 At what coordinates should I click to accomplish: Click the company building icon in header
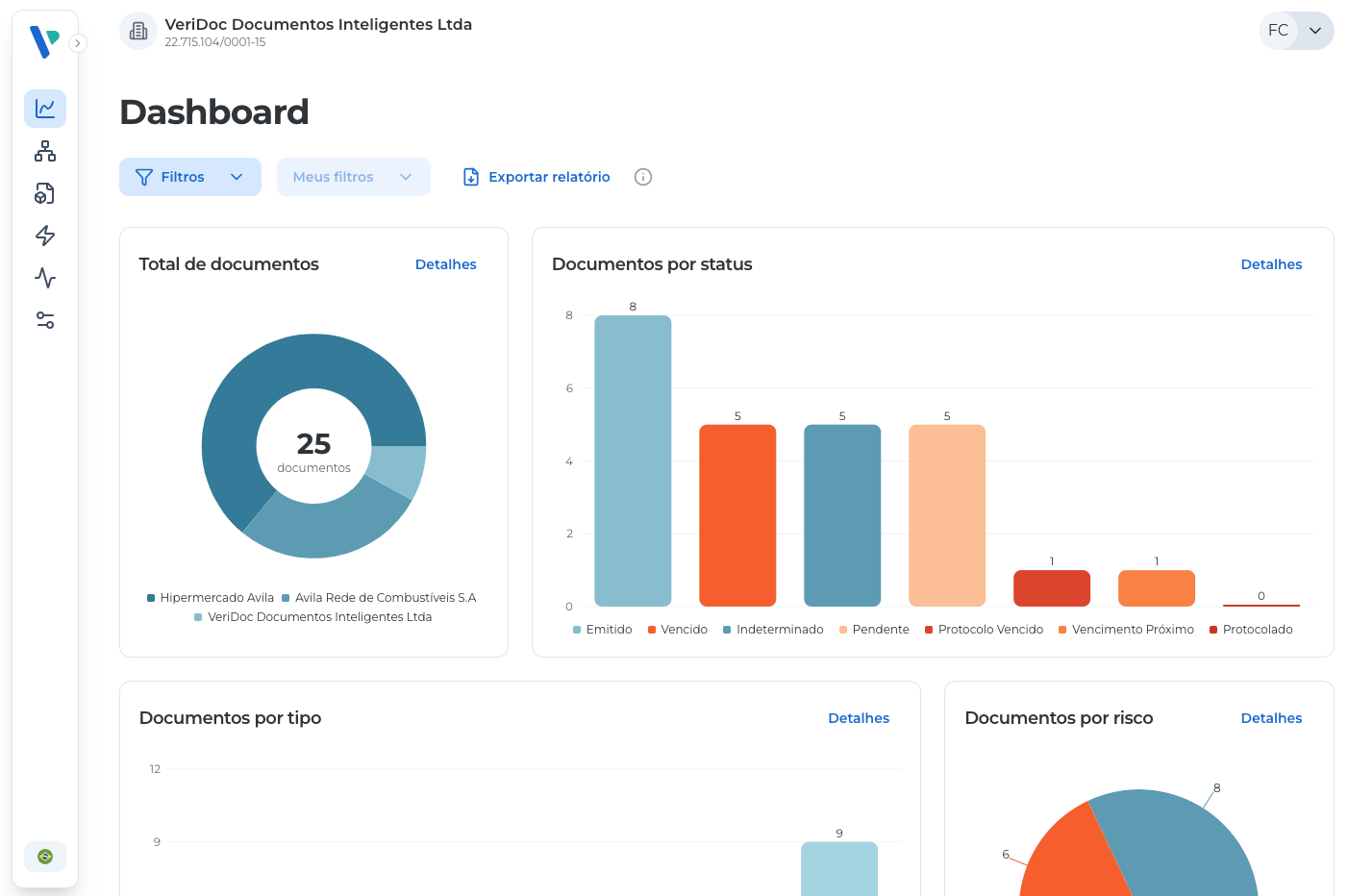pyautogui.click(x=138, y=32)
